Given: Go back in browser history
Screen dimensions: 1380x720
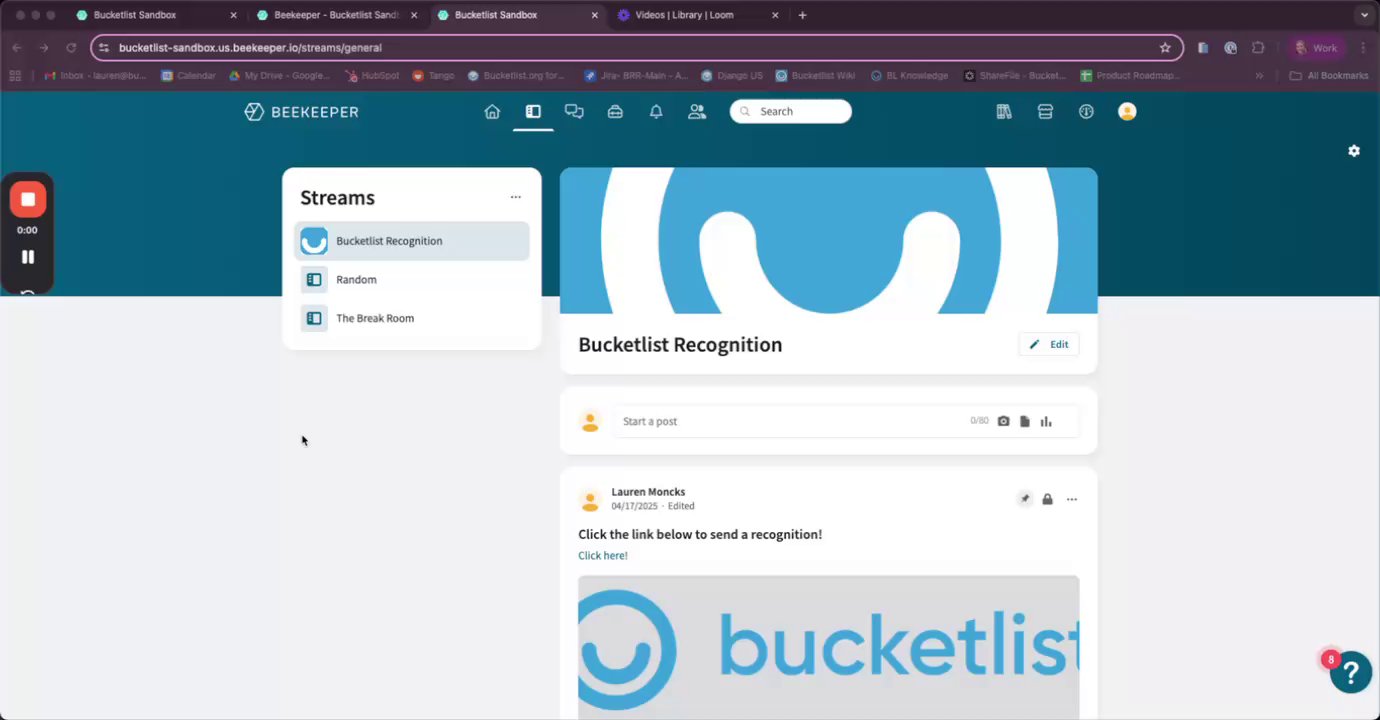Looking at the screenshot, I should pyautogui.click(x=17, y=48).
